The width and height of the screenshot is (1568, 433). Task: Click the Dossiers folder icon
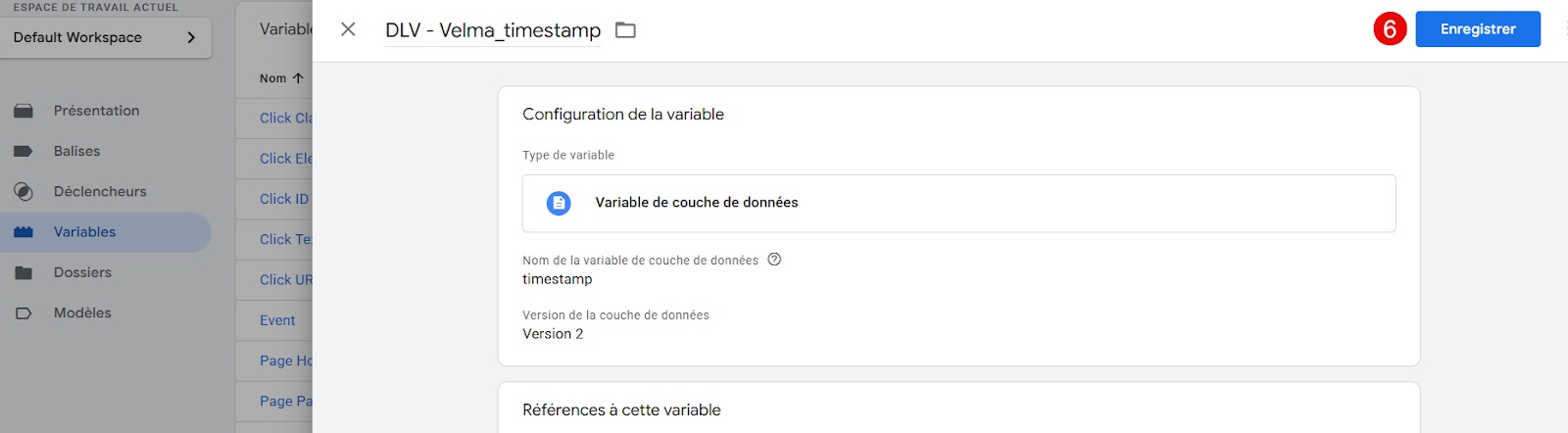coord(24,272)
